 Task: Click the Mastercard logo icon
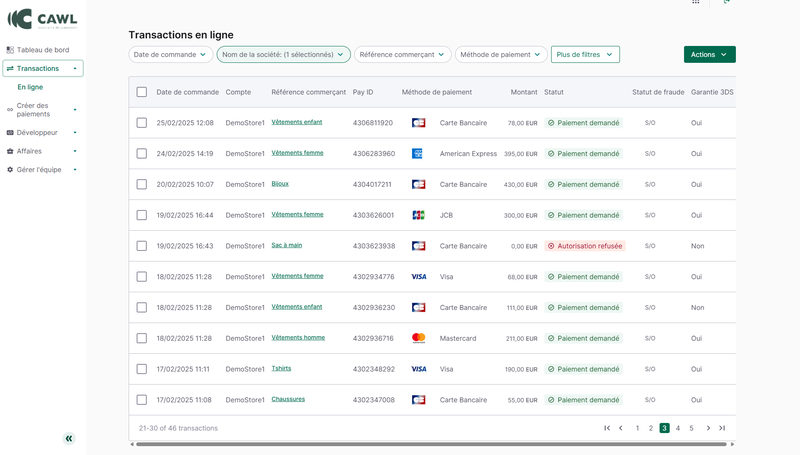coord(418,338)
